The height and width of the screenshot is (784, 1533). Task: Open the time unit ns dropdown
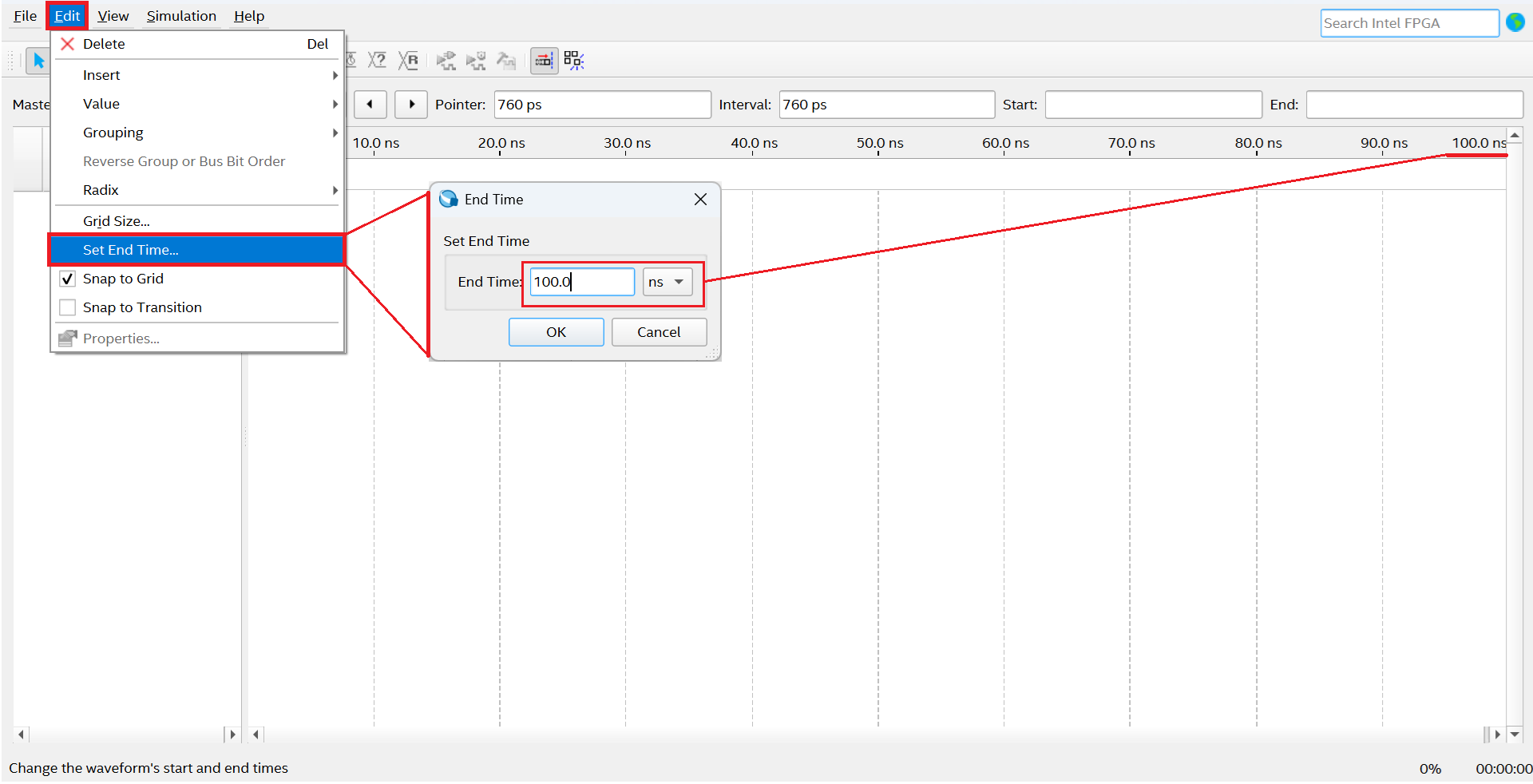tap(667, 282)
